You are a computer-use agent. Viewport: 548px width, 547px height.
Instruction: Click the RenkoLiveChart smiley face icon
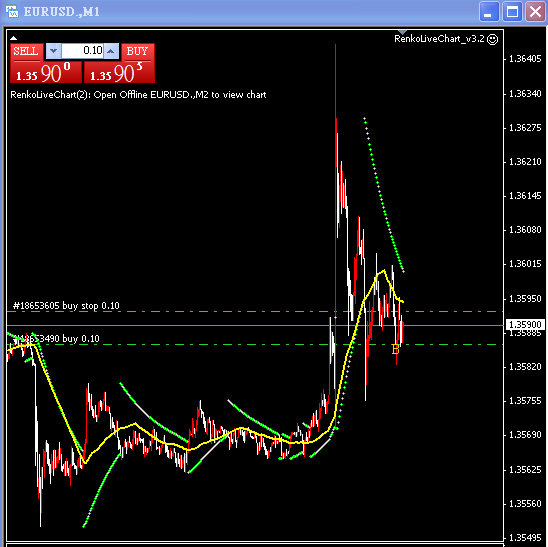pos(492,39)
